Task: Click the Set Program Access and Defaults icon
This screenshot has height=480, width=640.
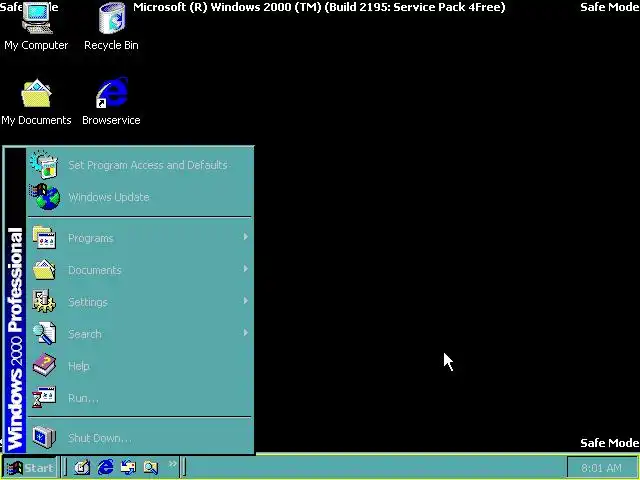Action: (x=44, y=164)
